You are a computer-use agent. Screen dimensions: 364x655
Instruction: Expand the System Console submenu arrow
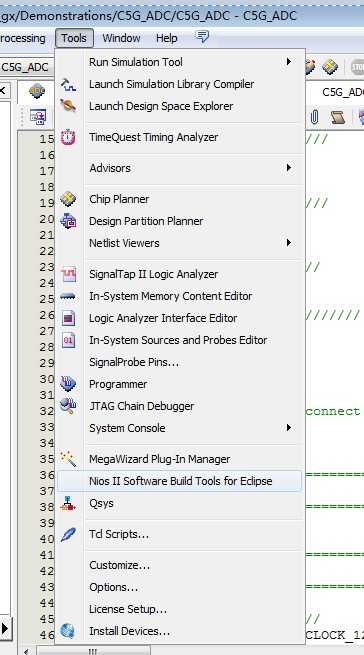[x=288, y=428]
